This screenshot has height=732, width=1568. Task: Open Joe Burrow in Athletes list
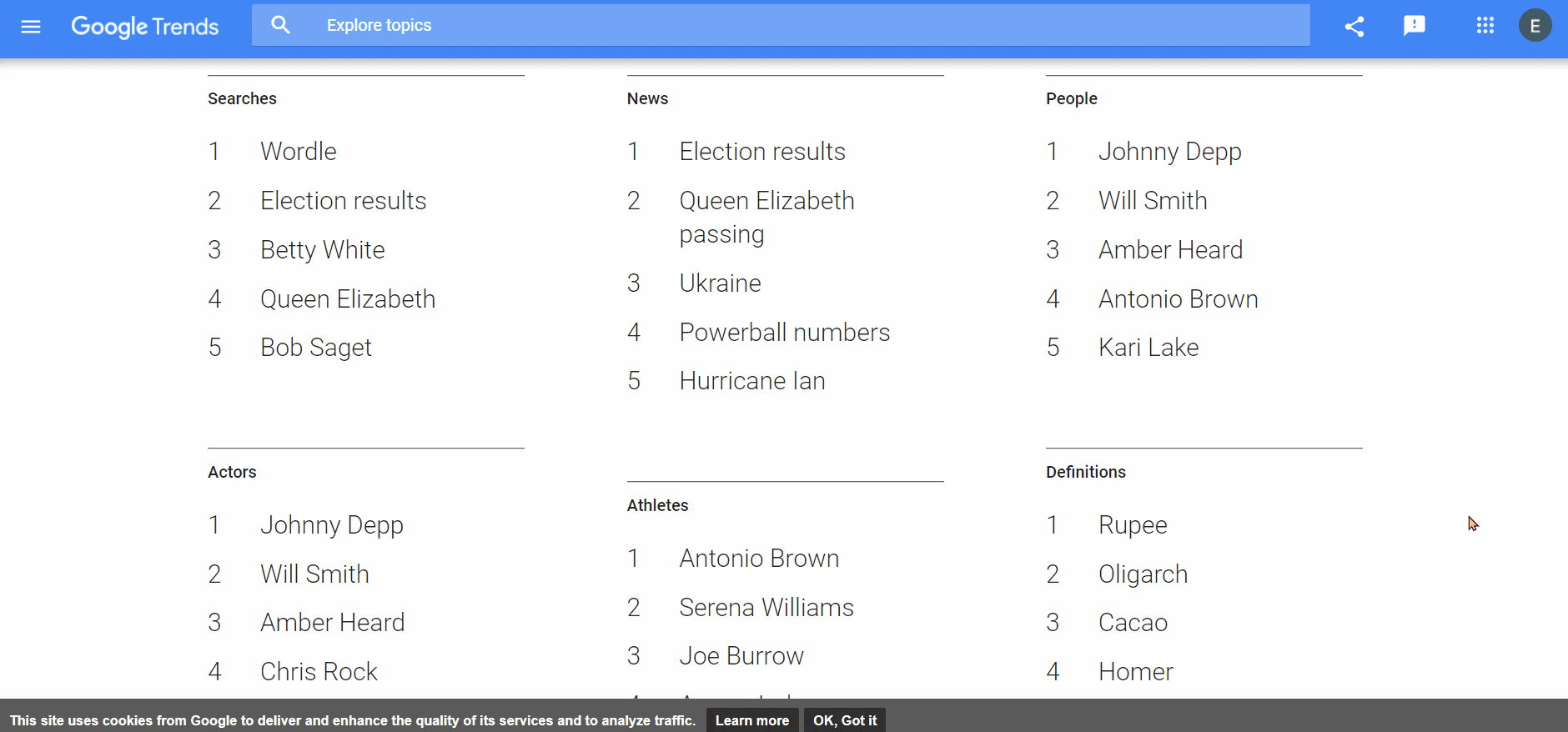coord(741,656)
